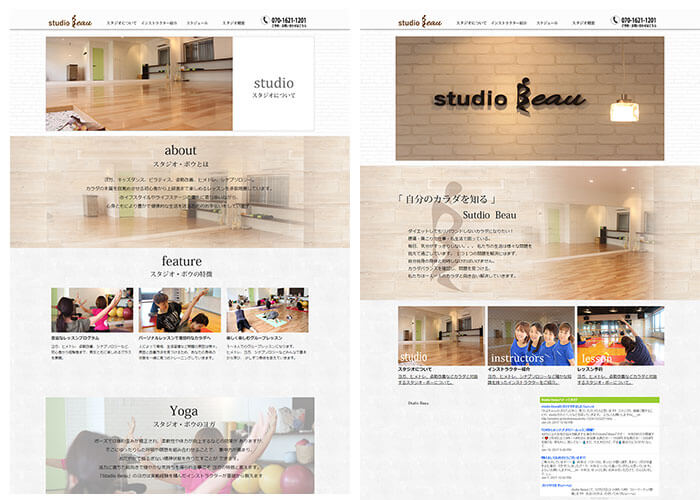Click the studio Beau logo on right page

click(420, 21)
